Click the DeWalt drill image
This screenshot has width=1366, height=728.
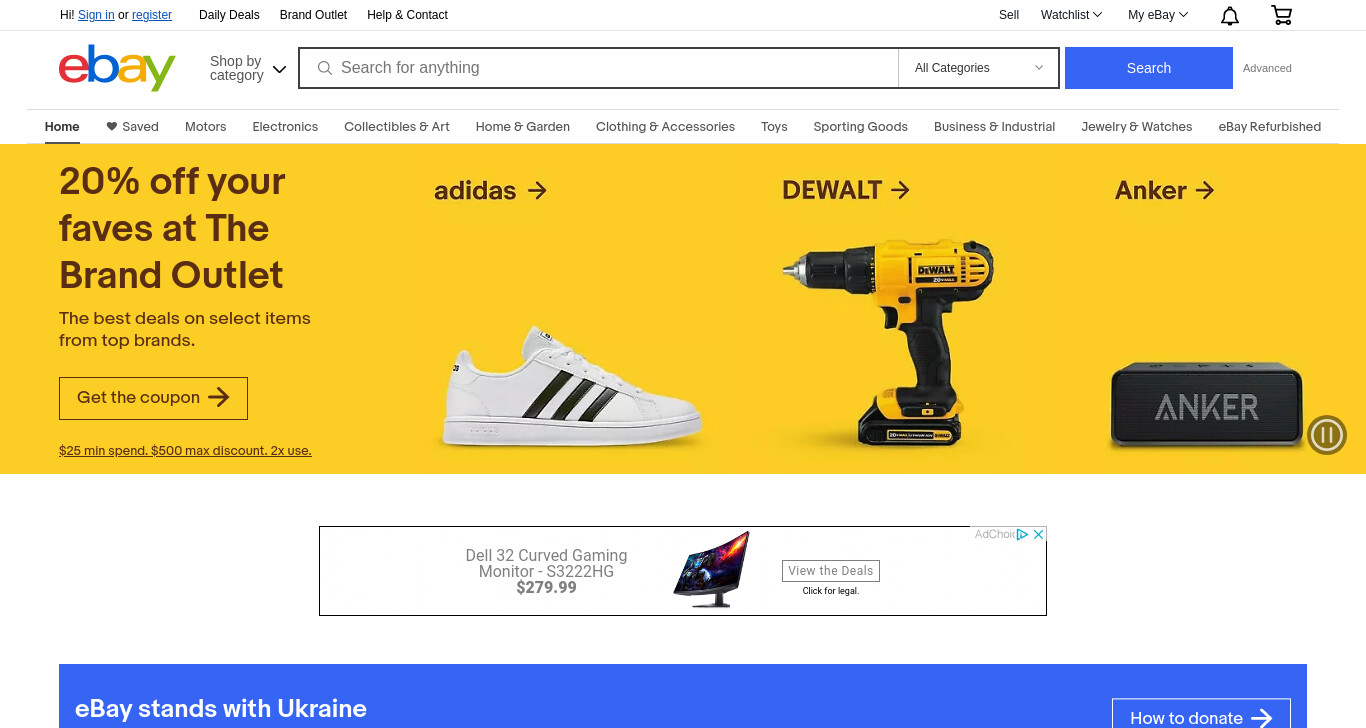pyautogui.click(x=887, y=342)
